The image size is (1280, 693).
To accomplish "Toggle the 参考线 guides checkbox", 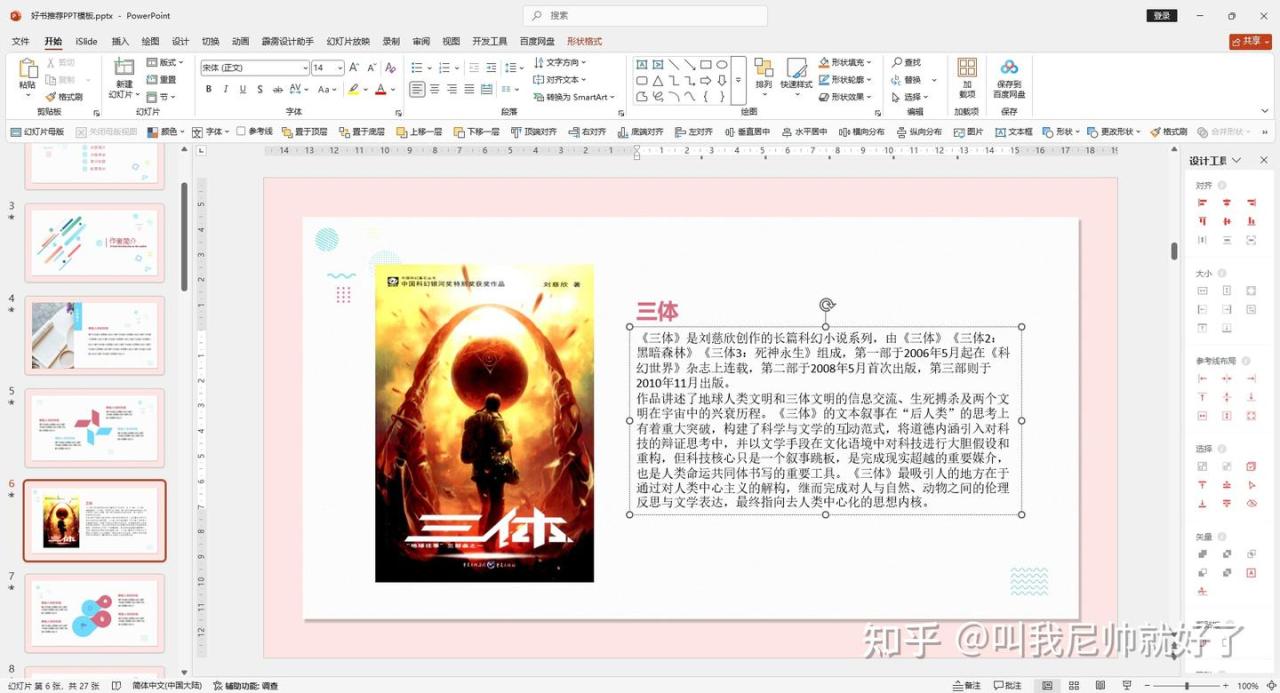I will [x=241, y=132].
